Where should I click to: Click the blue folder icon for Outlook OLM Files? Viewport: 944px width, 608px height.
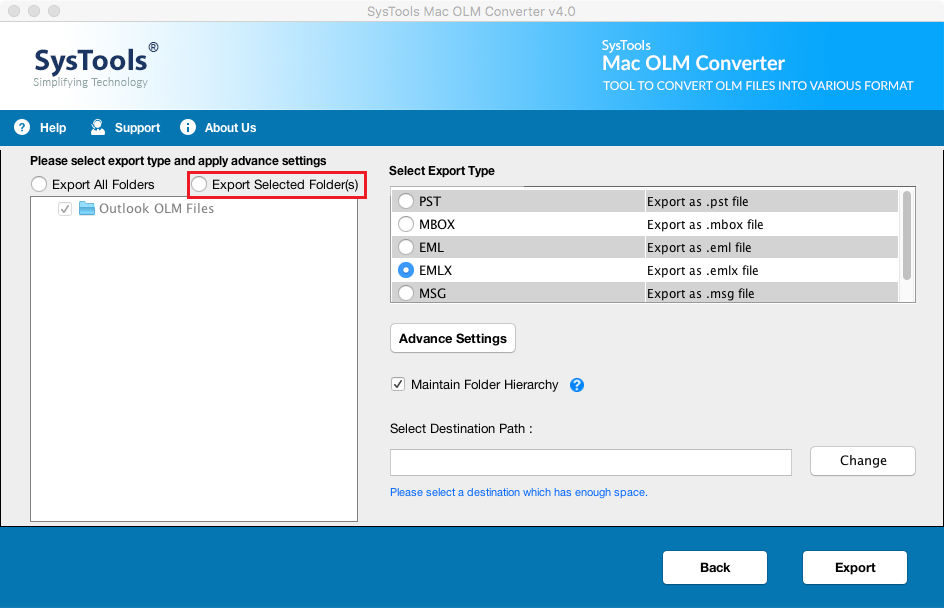pyautogui.click(x=87, y=208)
